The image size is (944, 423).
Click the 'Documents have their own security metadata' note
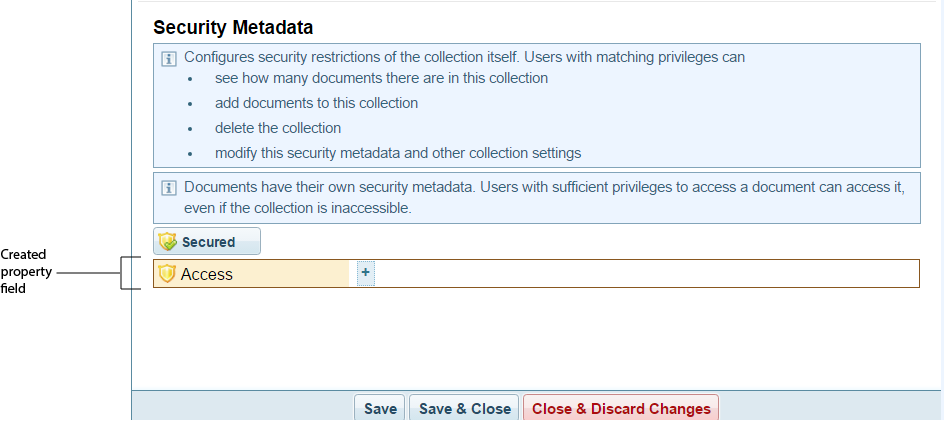[x=544, y=187]
